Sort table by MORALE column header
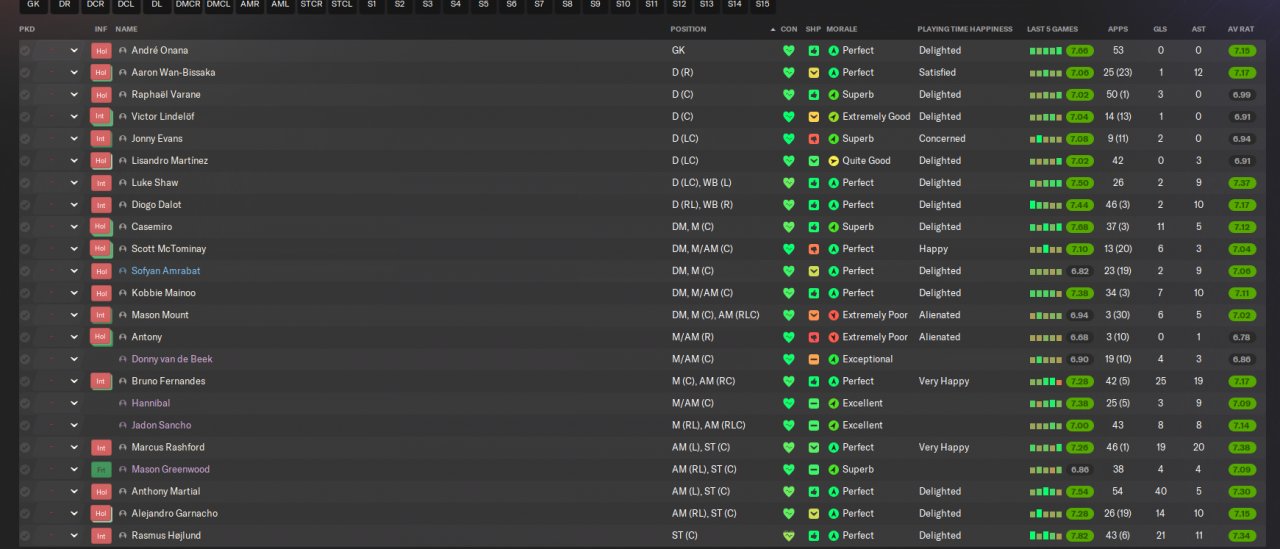Image resolution: width=1280 pixels, height=549 pixels. [842, 29]
